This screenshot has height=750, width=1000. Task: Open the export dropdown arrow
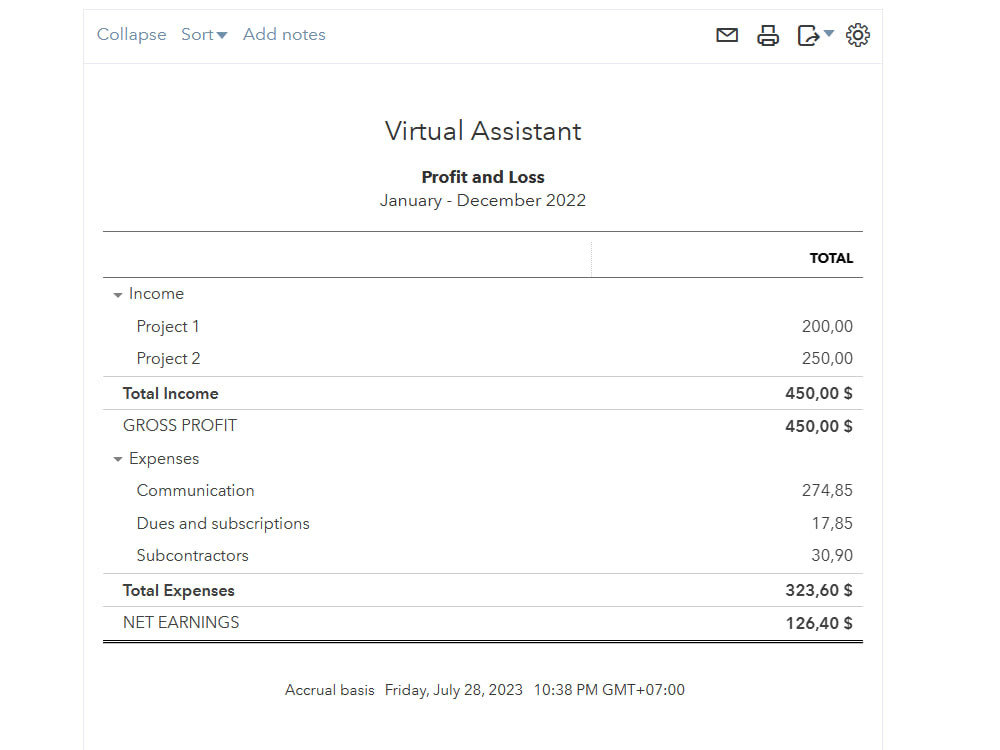point(828,33)
